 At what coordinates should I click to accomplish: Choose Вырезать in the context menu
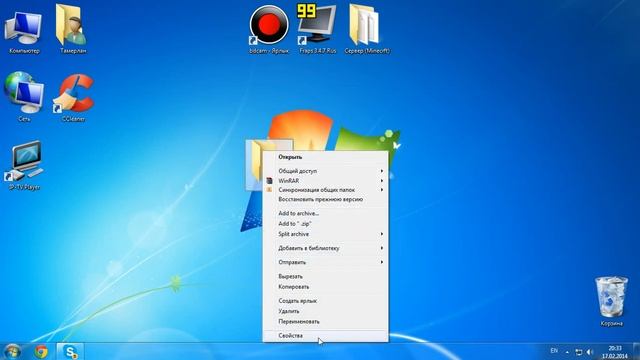325,276
